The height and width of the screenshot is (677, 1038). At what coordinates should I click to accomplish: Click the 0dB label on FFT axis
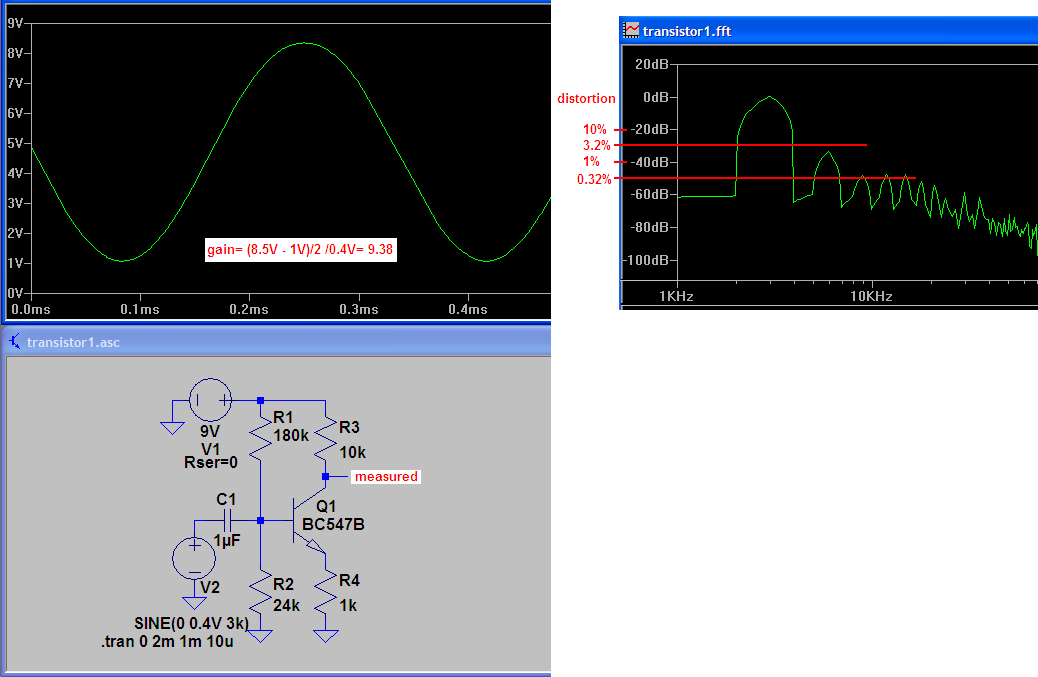coord(656,97)
